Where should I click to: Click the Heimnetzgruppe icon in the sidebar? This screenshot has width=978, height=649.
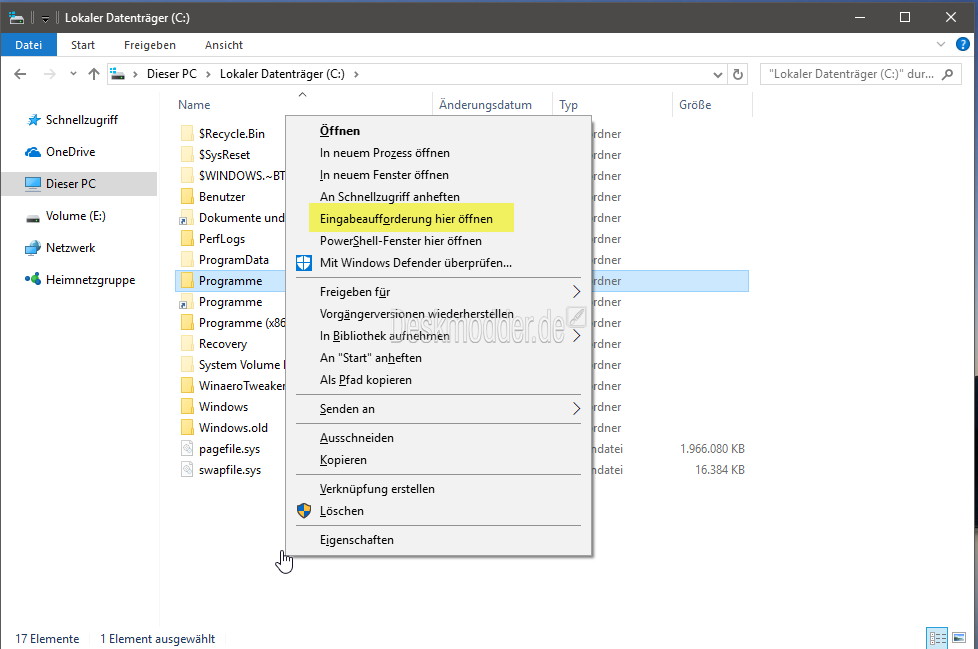[x=33, y=279]
